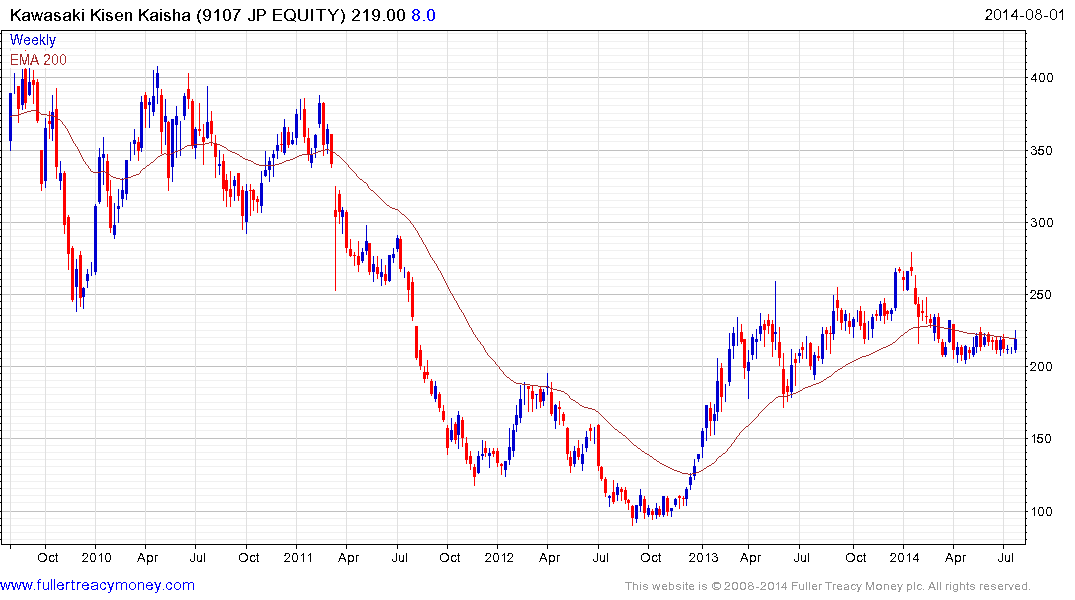Image resolution: width=1075 pixels, height=600 pixels.
Task: Click the 400 price axis label
Action: pyautogui.click(x=1042, y=77)
